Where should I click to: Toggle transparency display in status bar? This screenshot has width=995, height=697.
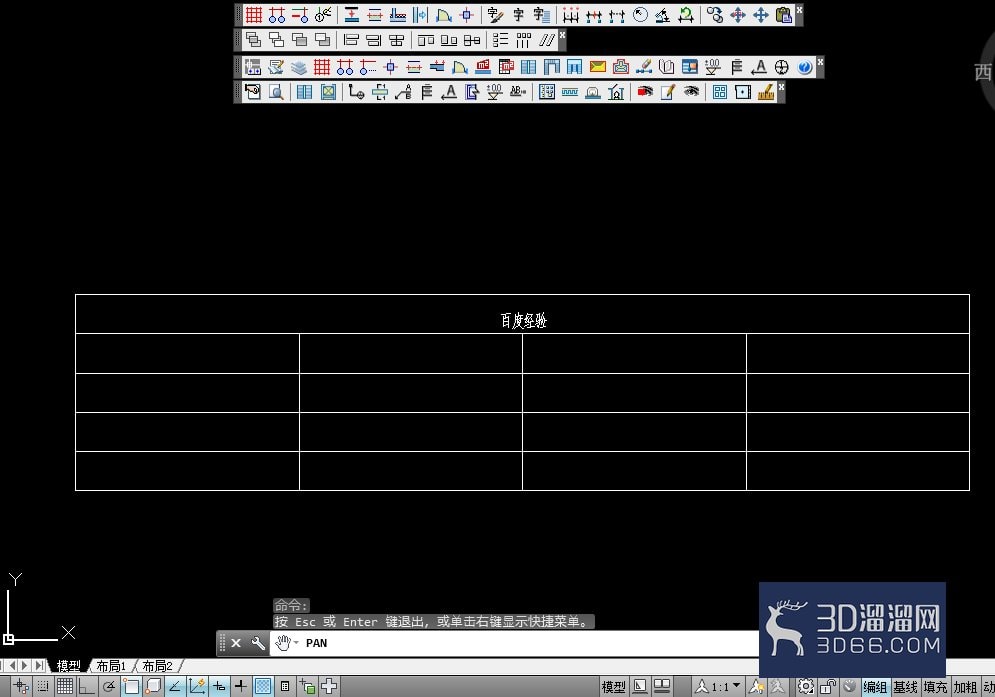263,686
